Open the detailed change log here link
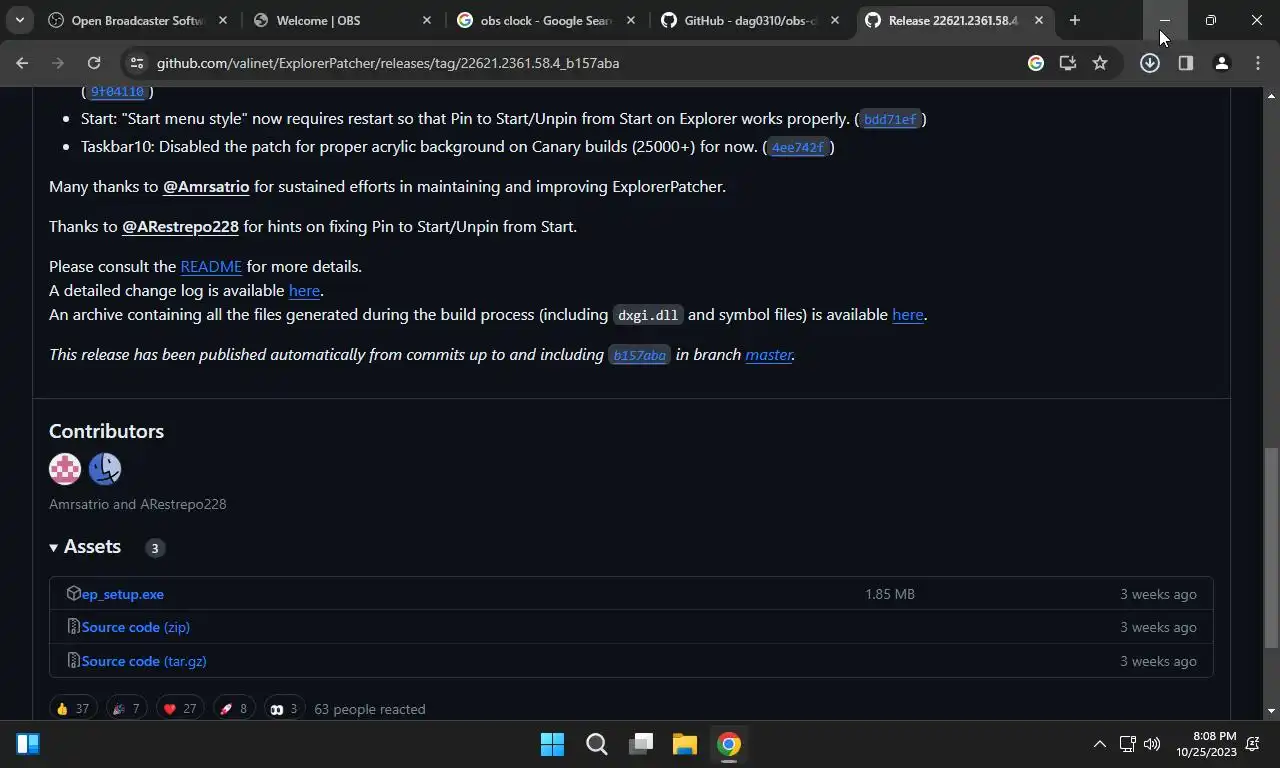 (x=304, y=291)
